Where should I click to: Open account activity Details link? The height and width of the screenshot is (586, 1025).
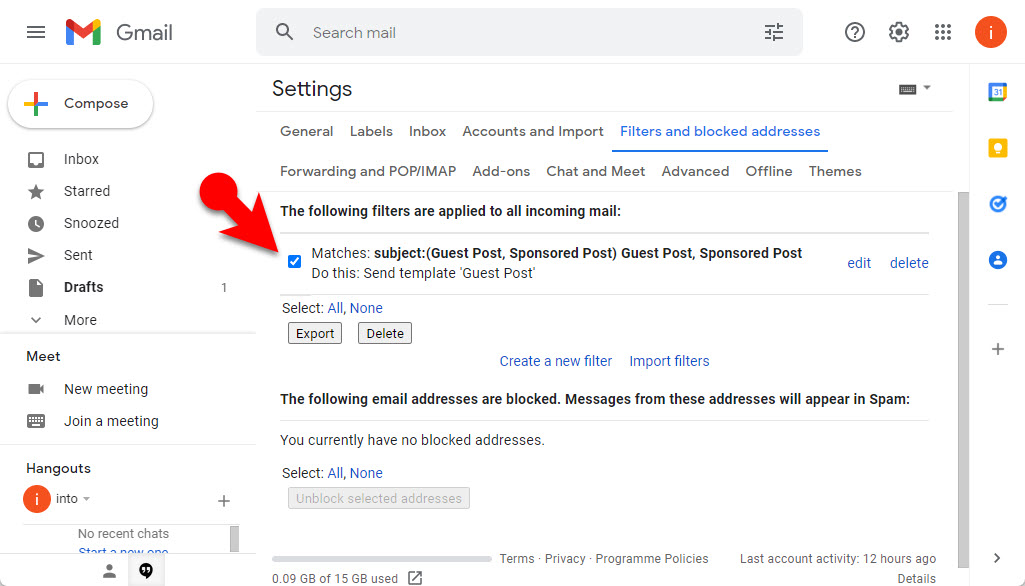click(916, 578)
